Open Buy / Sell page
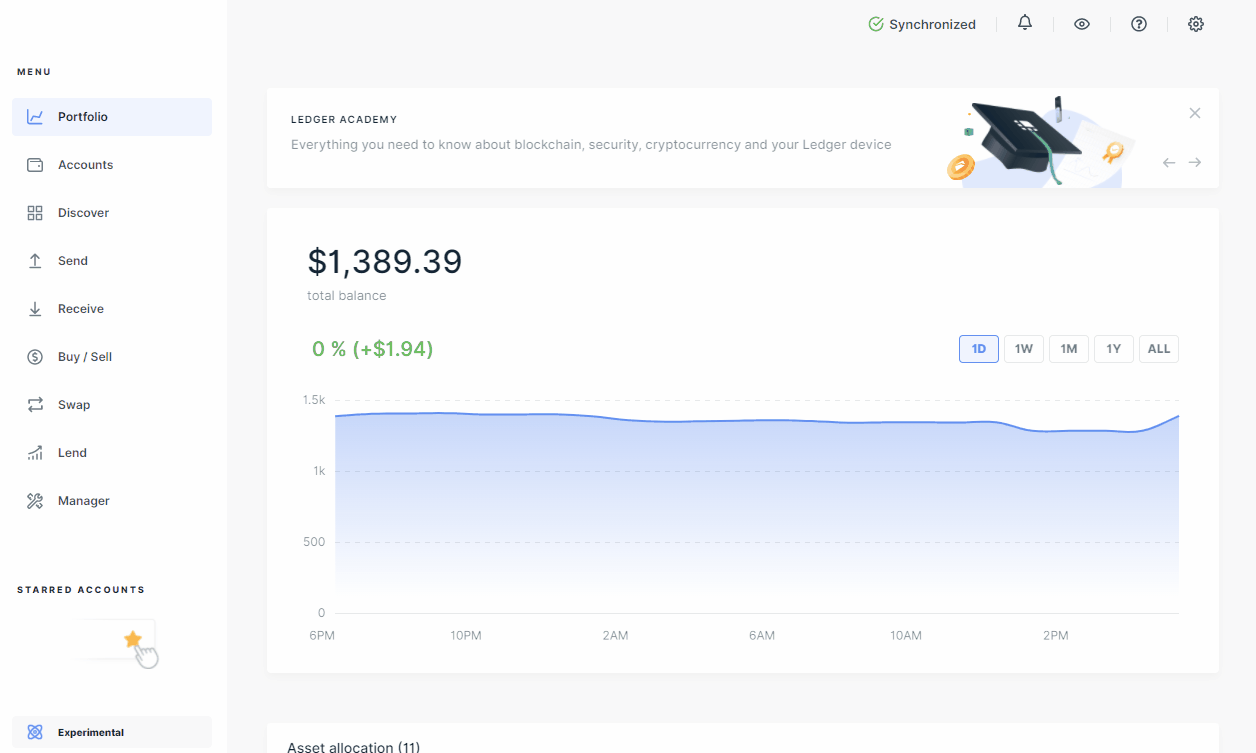 (x=83, y=356)
